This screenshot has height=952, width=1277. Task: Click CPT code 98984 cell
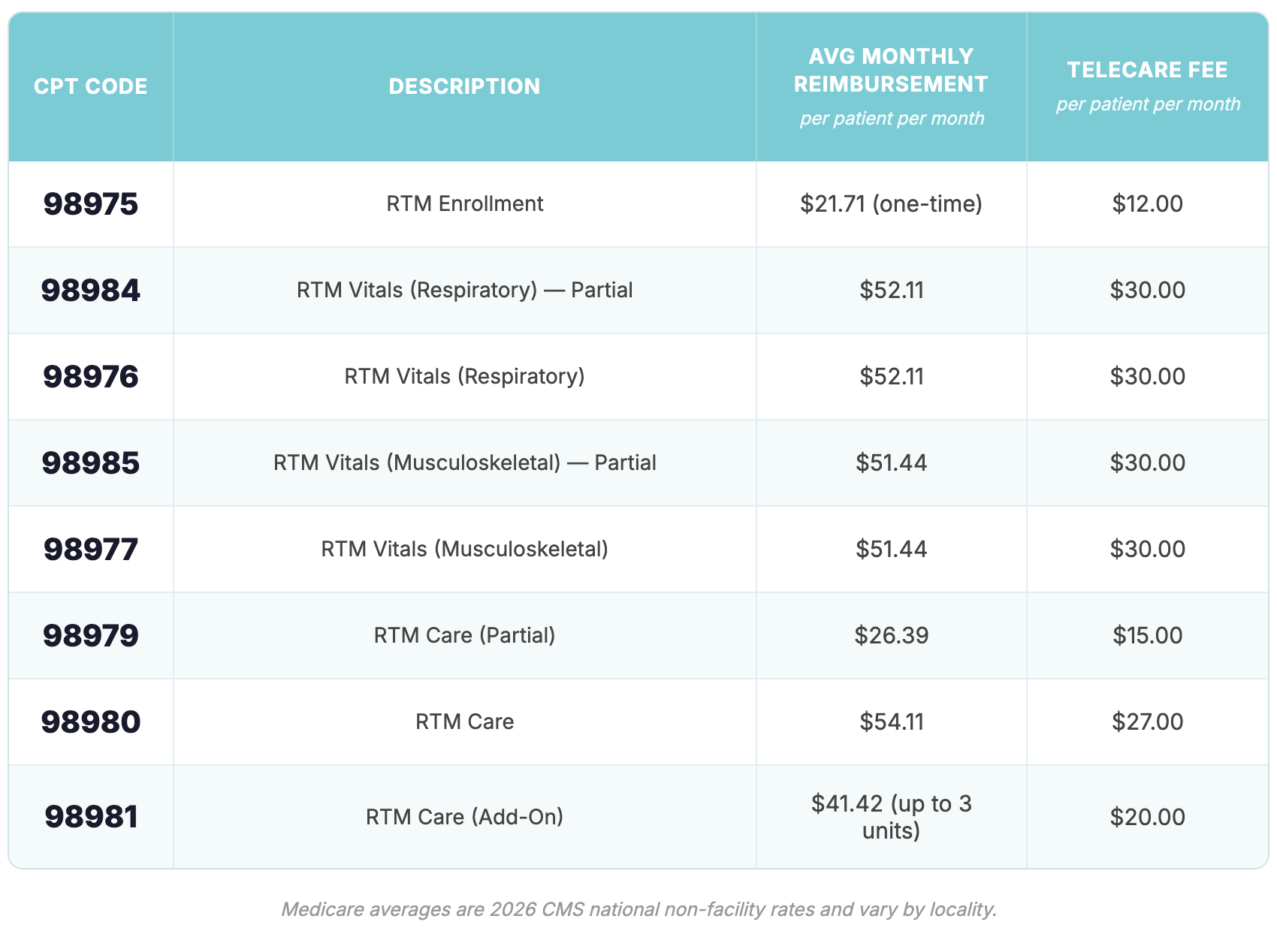[91, 291]
